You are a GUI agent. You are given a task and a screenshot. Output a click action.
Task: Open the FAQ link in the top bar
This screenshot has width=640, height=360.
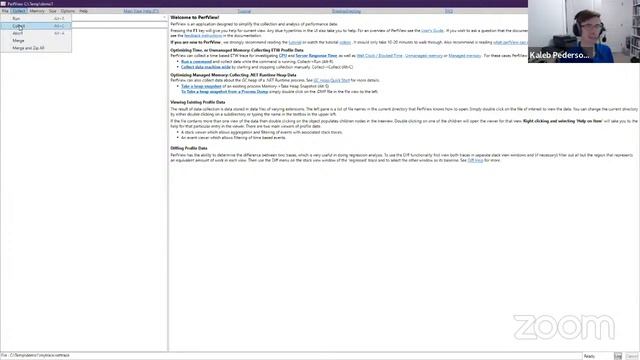coord(449,11)
